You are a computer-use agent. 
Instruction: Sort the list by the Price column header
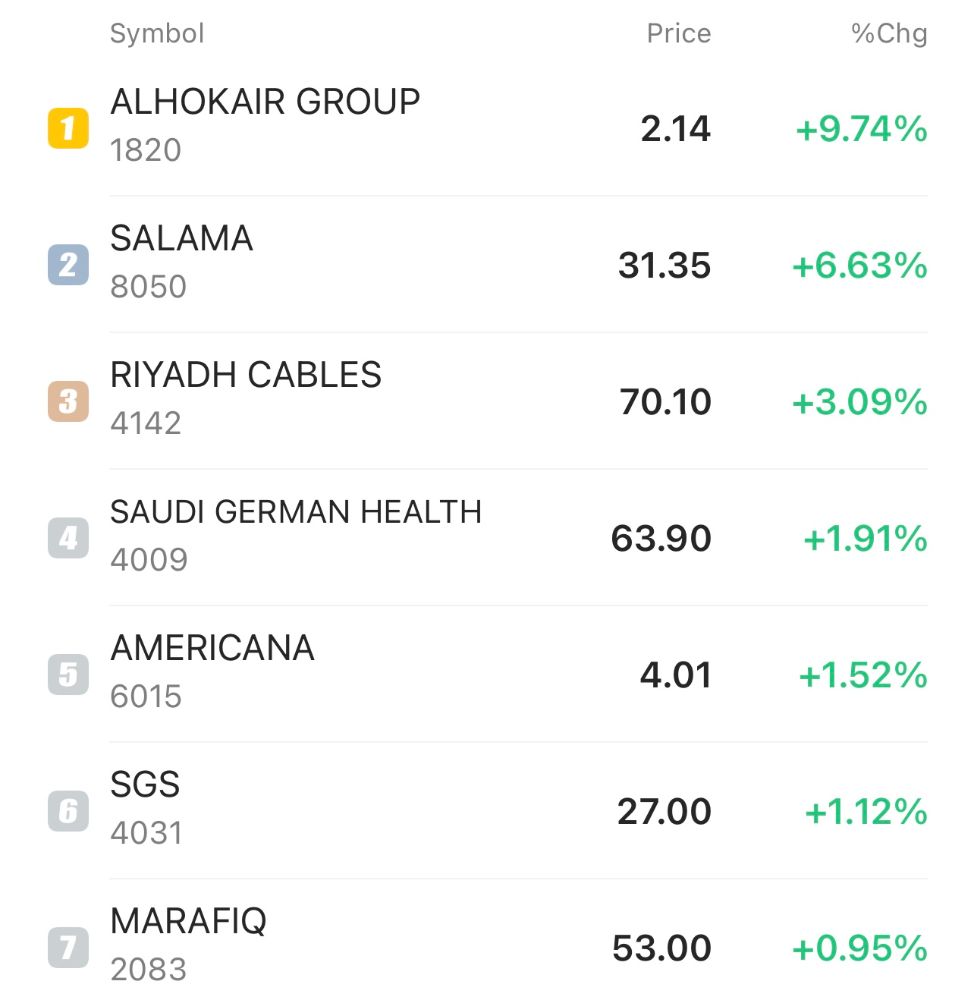tap(678, 34)
